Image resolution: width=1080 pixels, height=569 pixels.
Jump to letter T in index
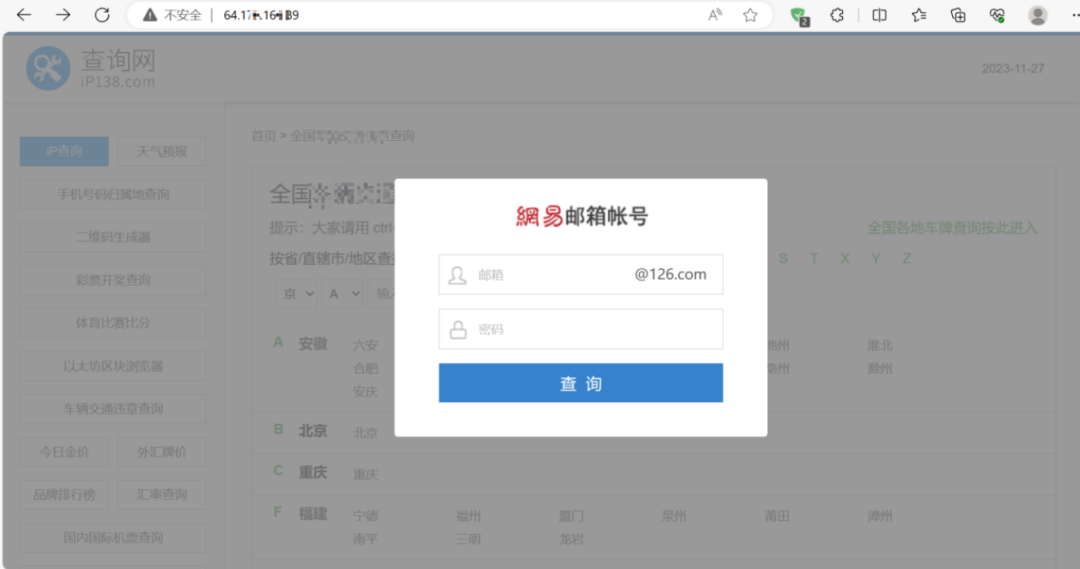pyautogui.click(x=814, y=259)
